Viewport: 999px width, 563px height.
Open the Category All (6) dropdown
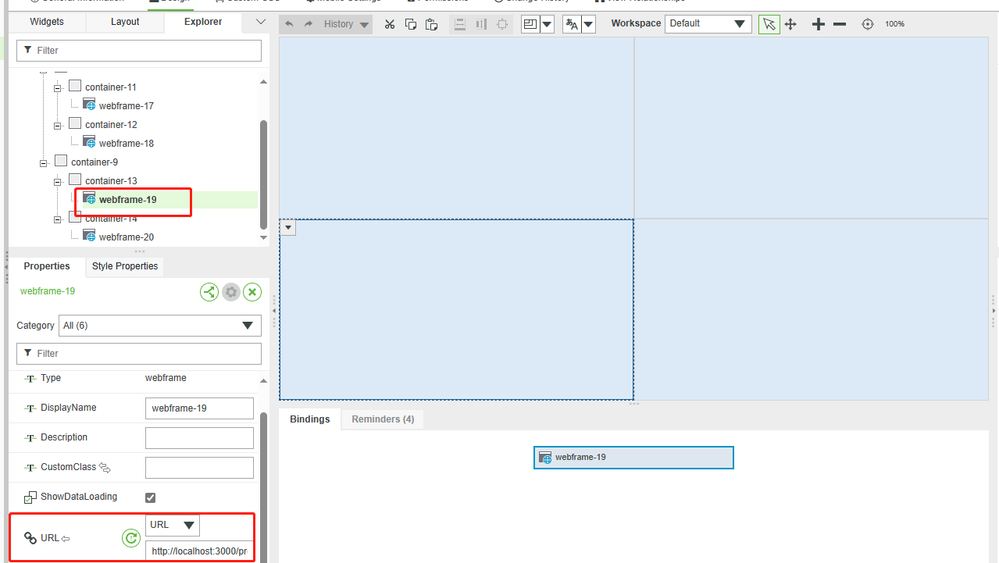[x=160, y=325]
